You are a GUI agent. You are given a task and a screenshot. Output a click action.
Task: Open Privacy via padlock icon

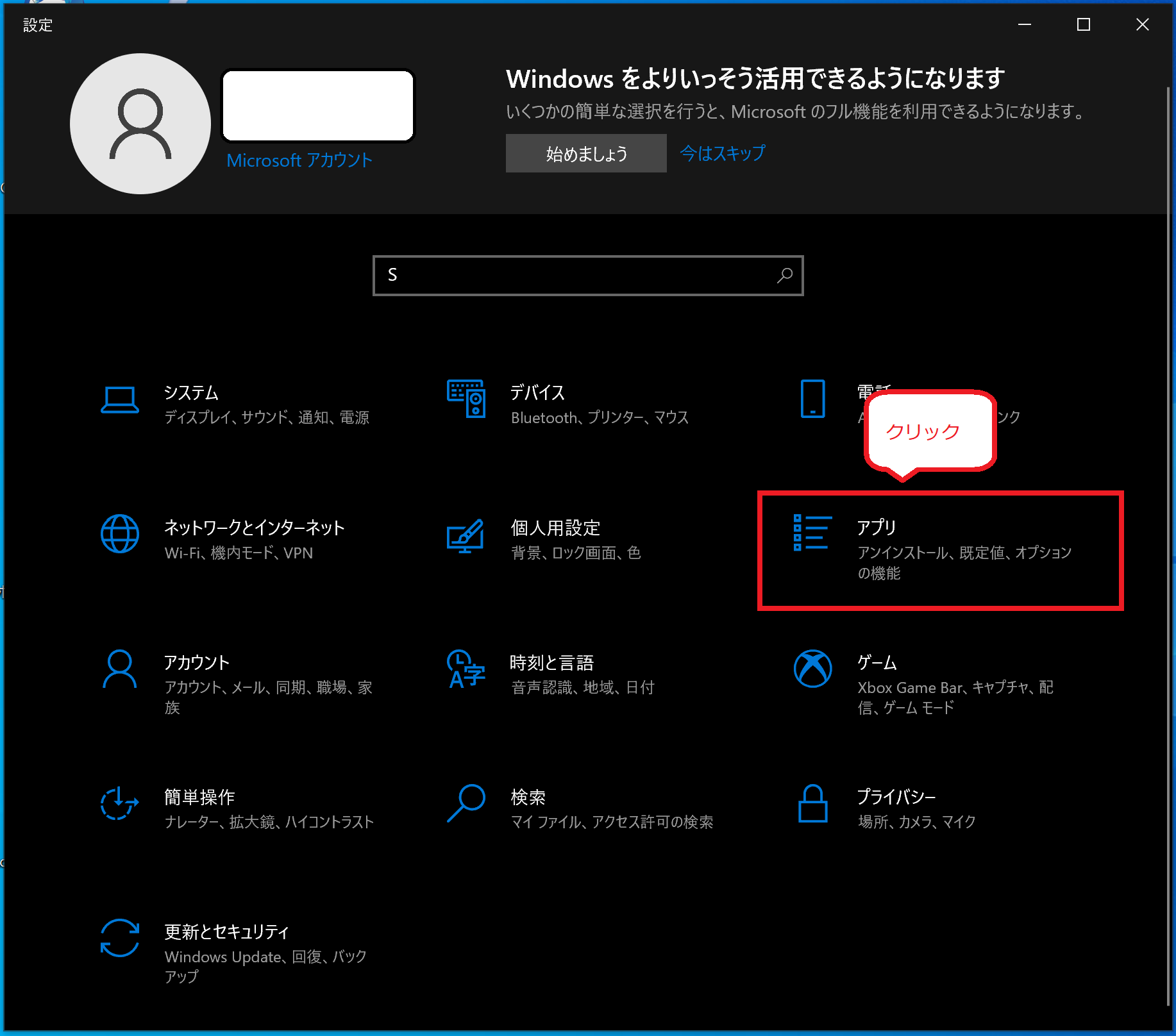(x=812, y=803)
